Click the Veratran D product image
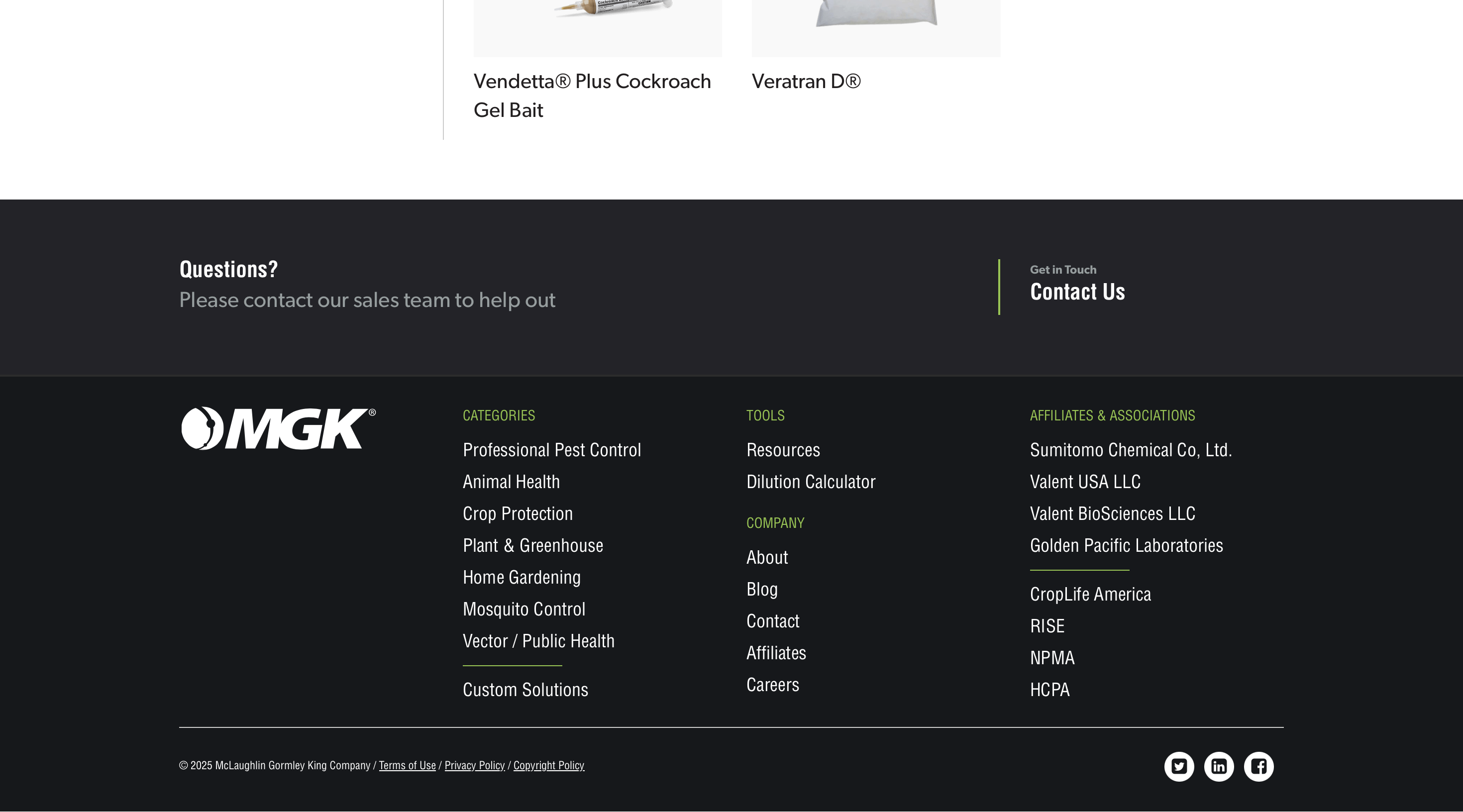 coord(876,28)
